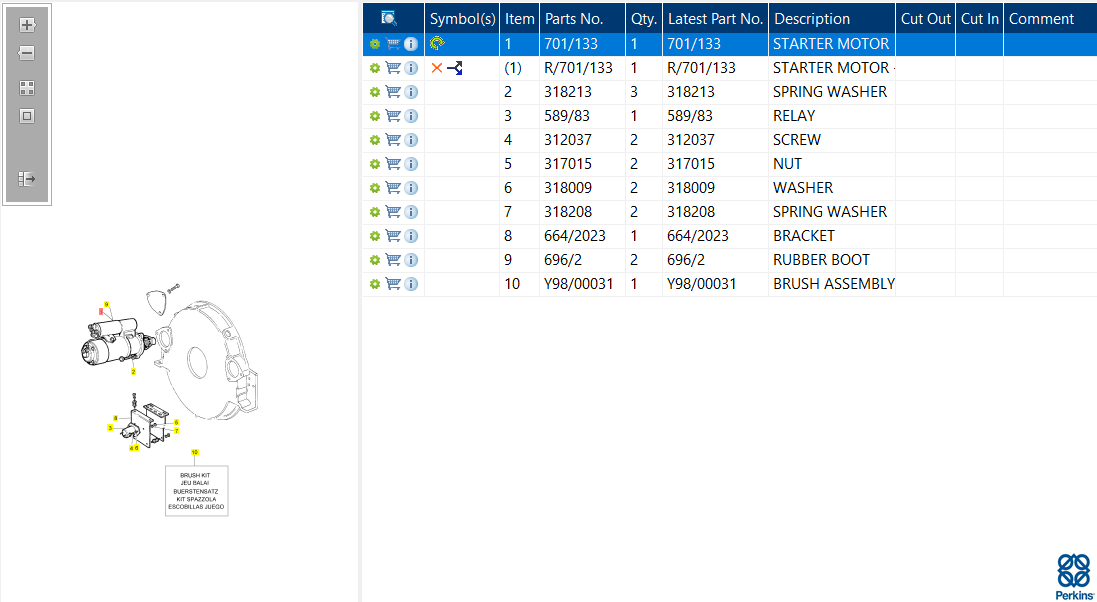Sort by the Parts No. column header
This screenshot has width=1097, height=602.
tap(574, 19)
